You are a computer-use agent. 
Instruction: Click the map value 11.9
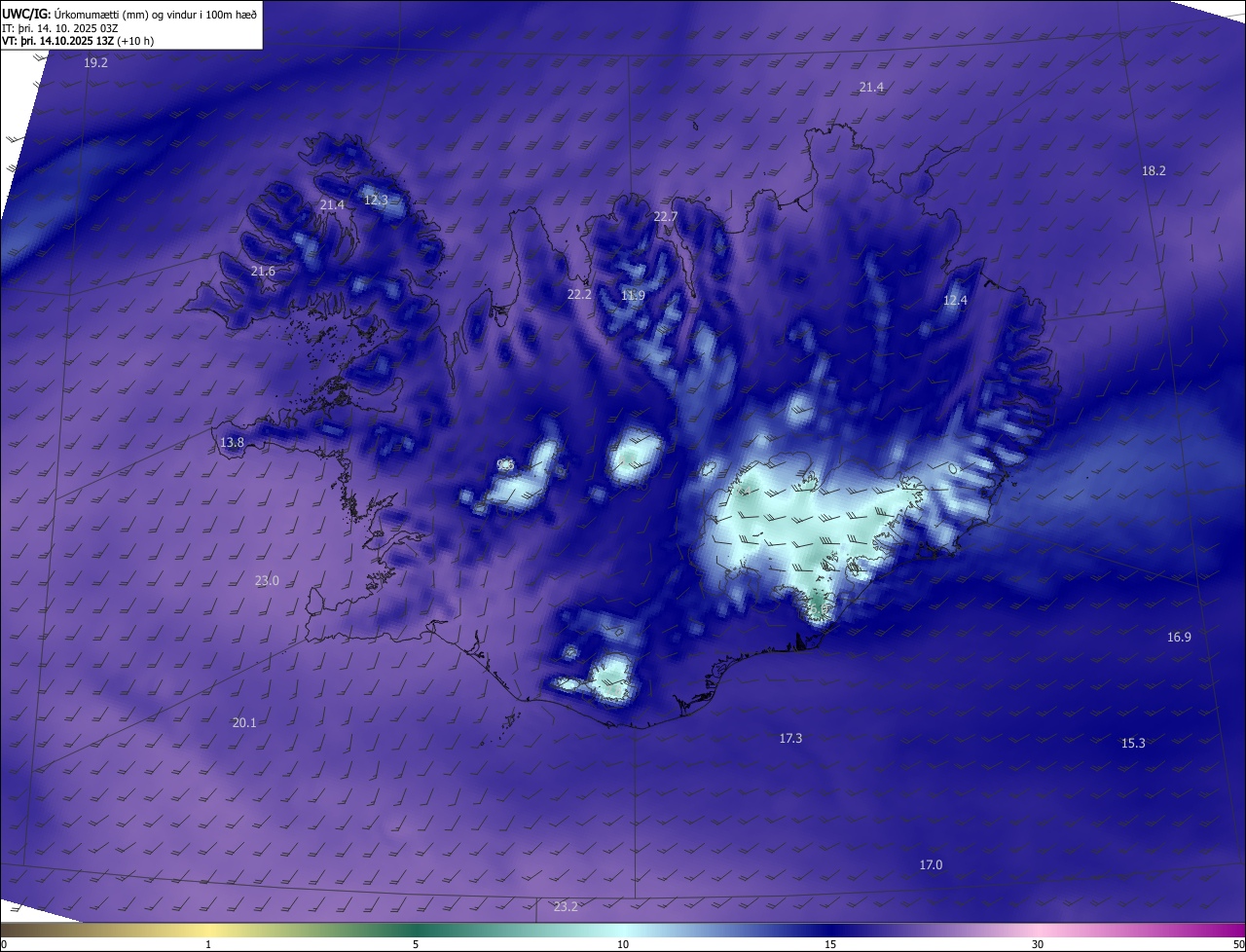pos(633,295)
